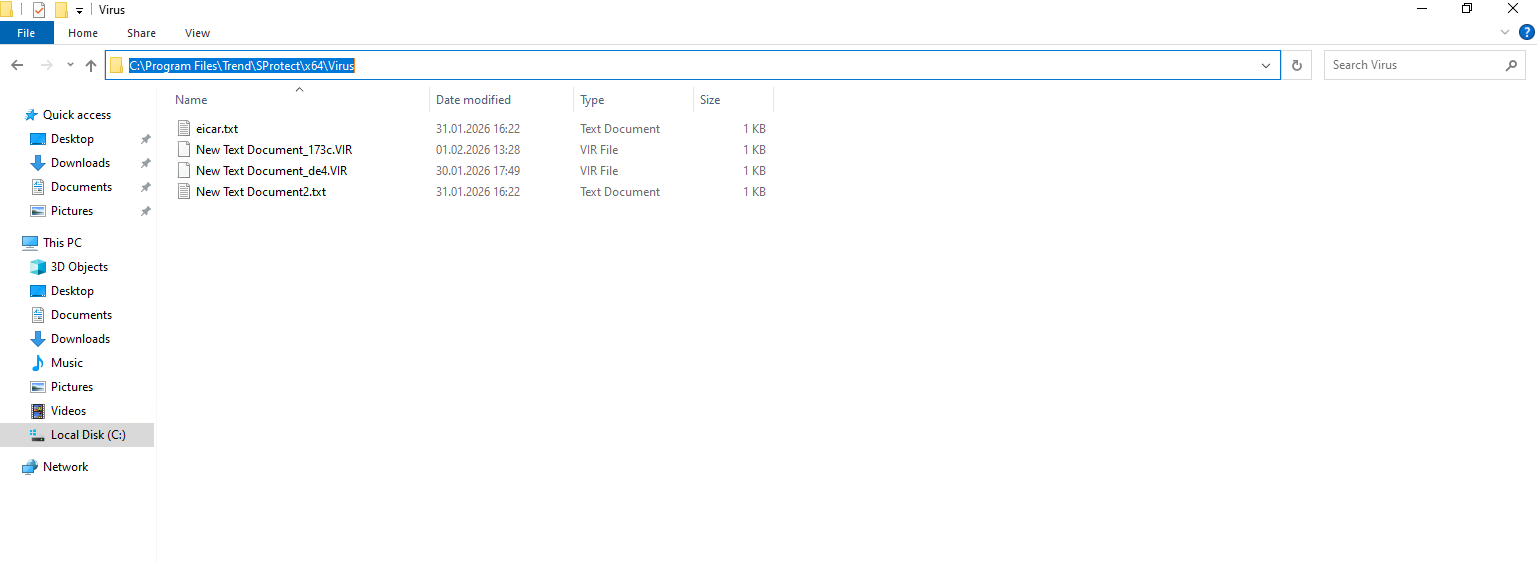This screenshot has width=1537, height=564.
Task: Click the New Text Document_de4.VIR name
Action: click(272, 171)
